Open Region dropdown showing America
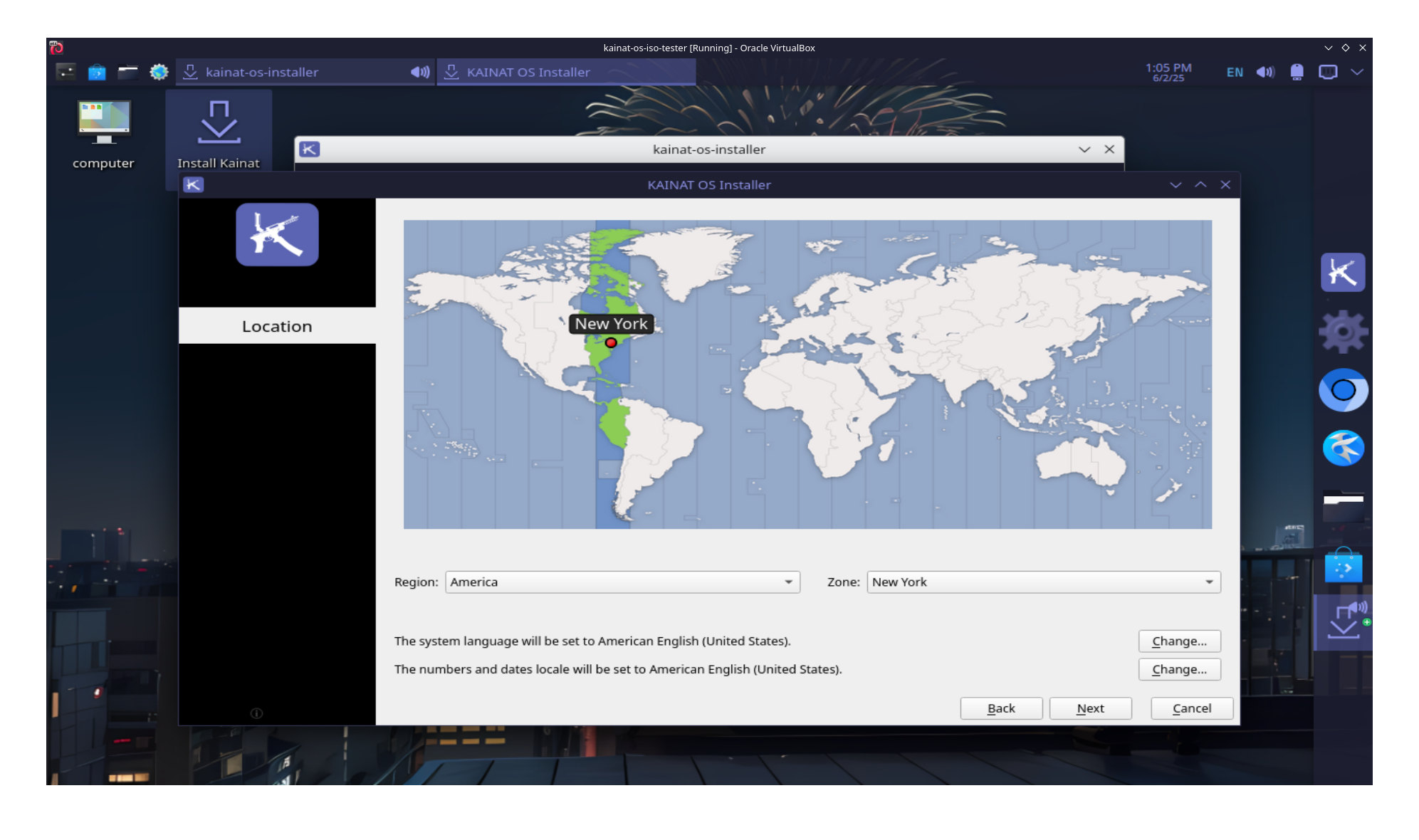The width and height of the screenshot is (1419, 840). [x=622, y=582]
